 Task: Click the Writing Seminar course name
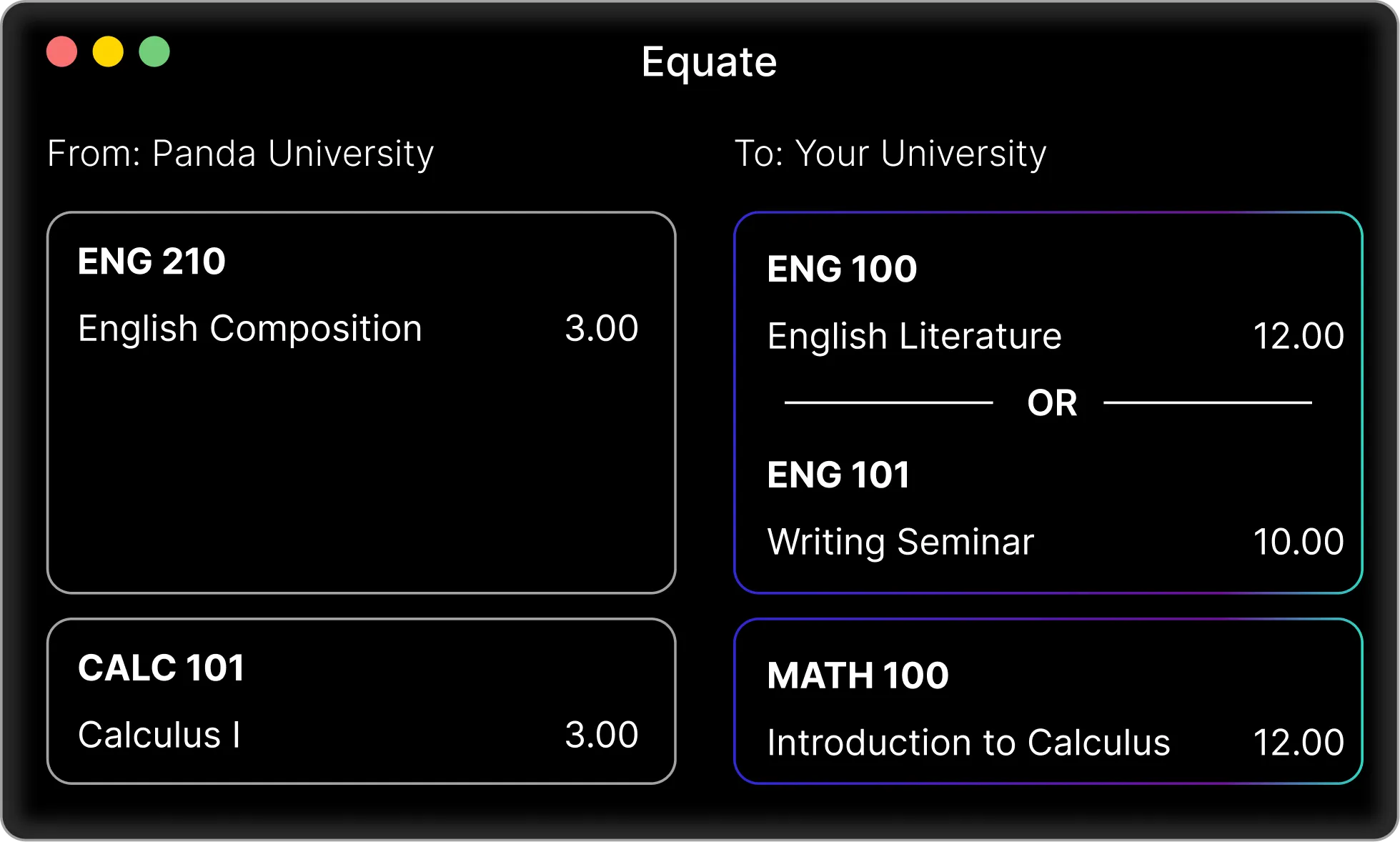tap(900, 542)
